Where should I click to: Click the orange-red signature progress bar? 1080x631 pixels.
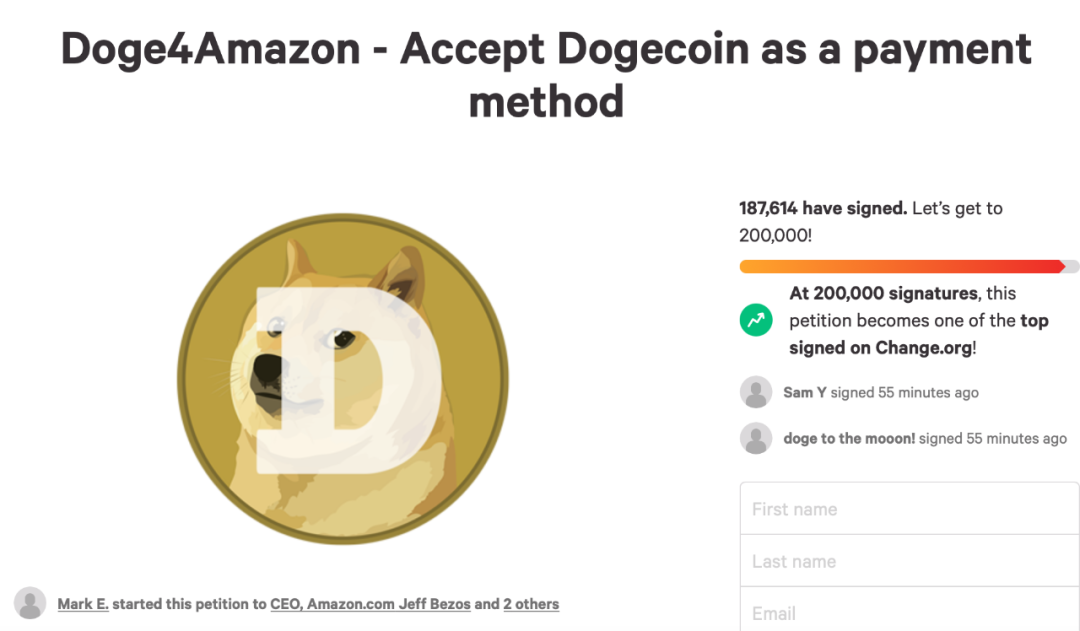coord(900,266)
